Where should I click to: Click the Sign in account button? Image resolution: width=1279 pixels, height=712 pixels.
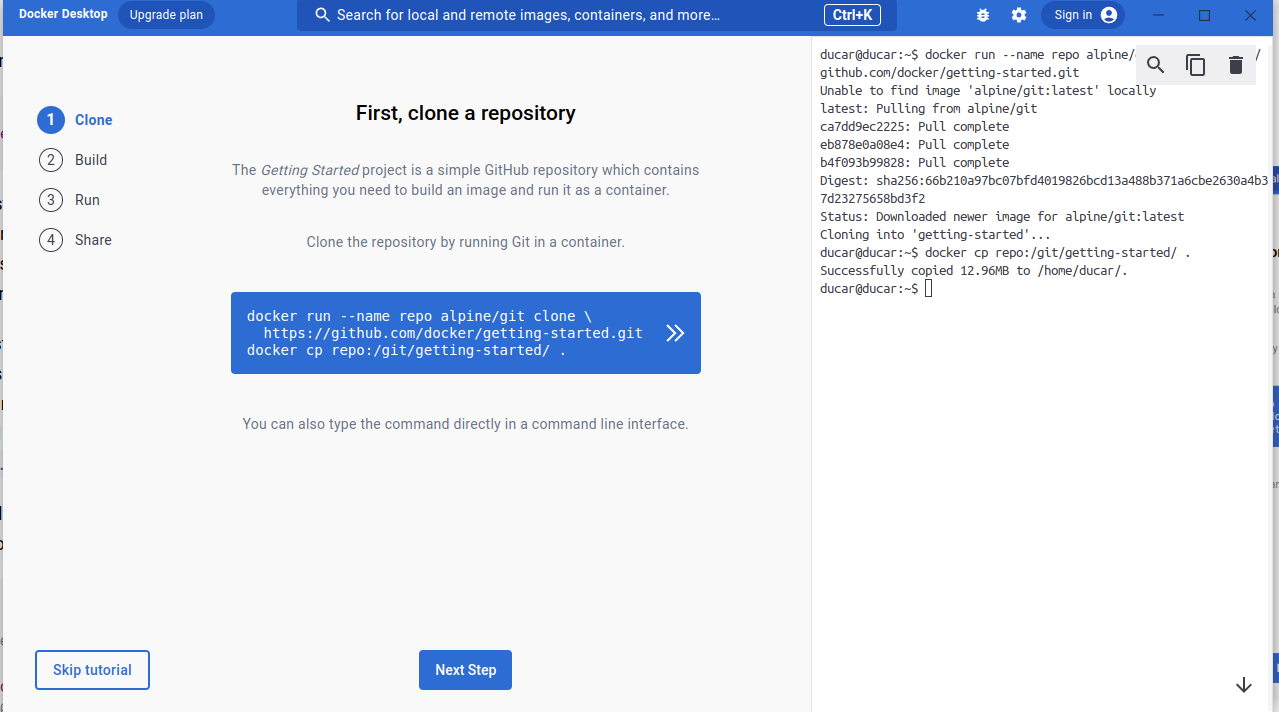coord(1083,15)
